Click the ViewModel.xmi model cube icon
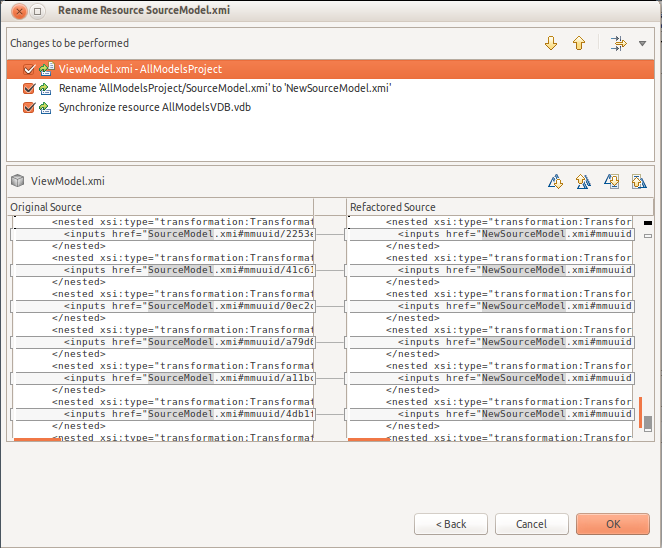Screen dimensions: 662x548 (17, 181)
